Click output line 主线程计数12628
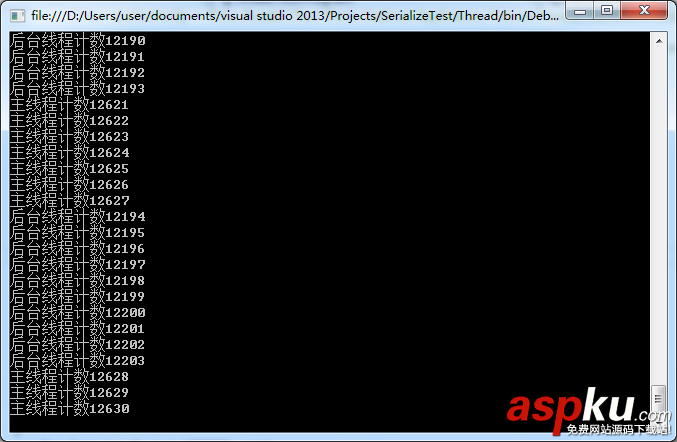This screenshot has width=677, height=442. (69, 376)
